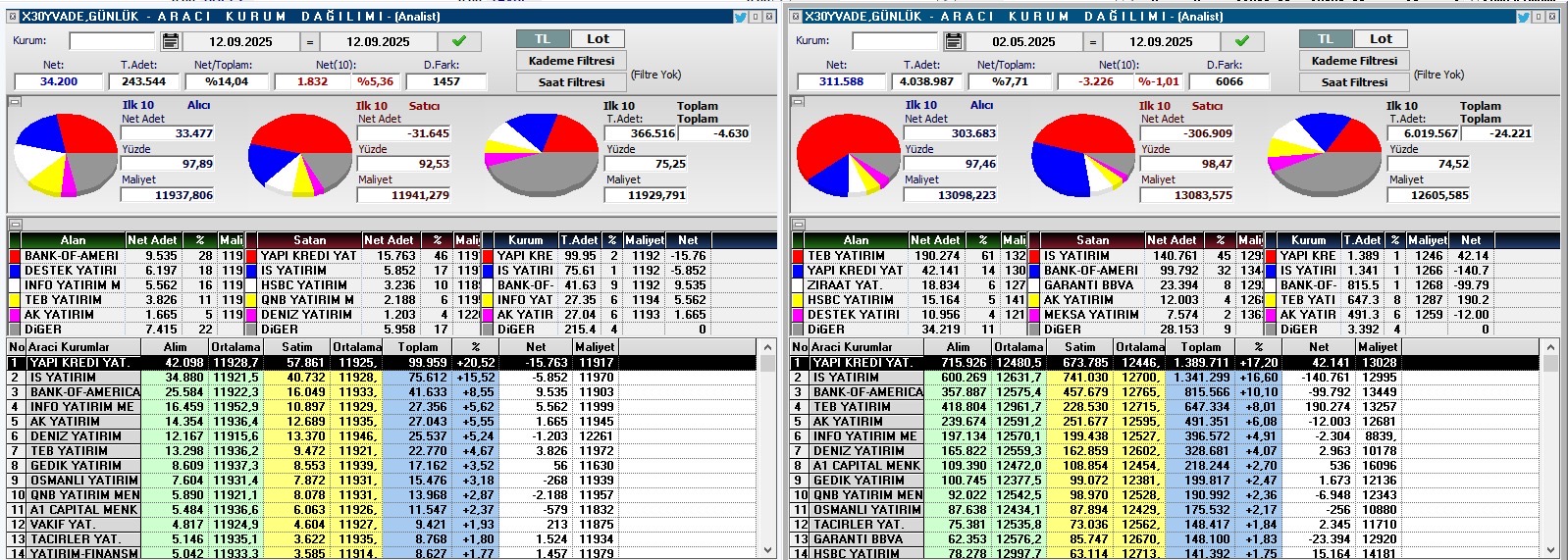Click Net value 311.588 in right window
Image resolution: width=1568 pixels, height=560 pixels.
pos(841,81)
